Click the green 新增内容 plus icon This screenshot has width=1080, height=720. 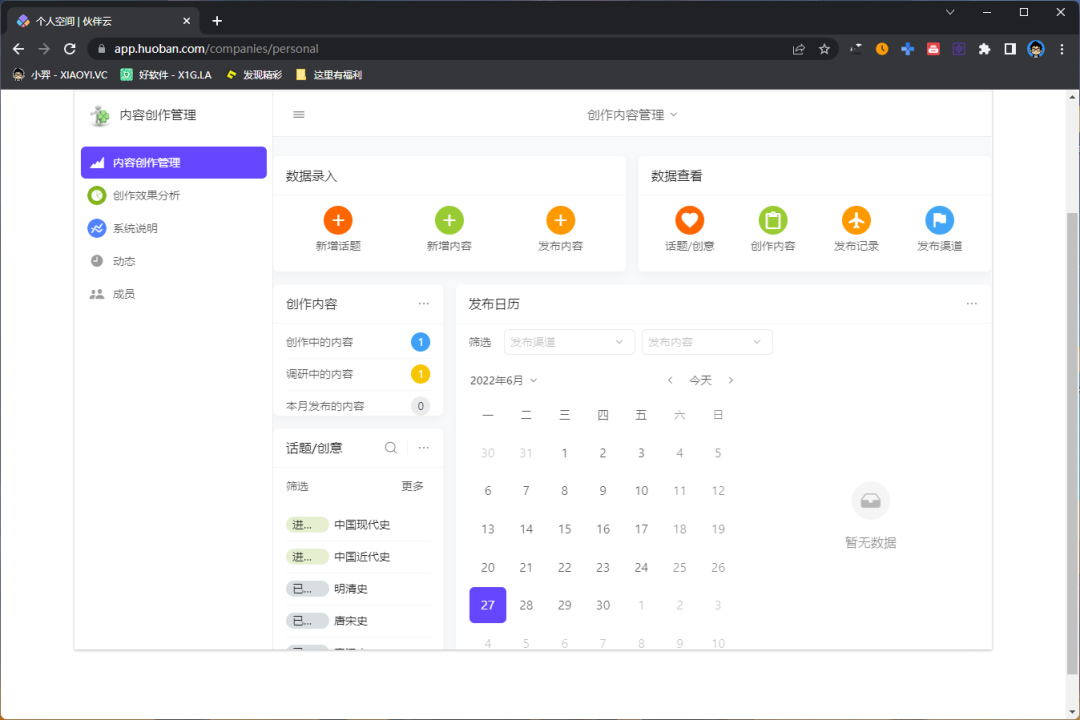click(449, 218)
